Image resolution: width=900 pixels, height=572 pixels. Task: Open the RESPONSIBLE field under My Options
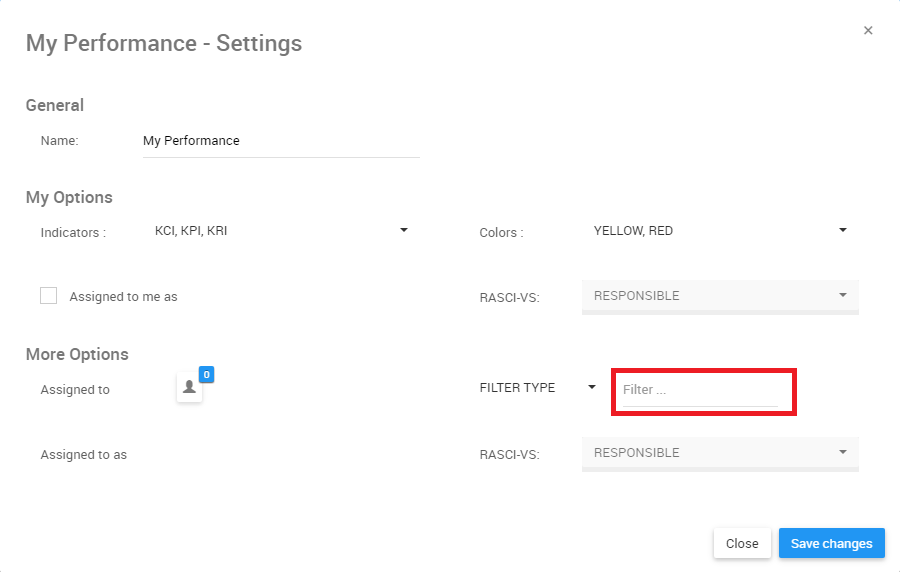coord(710,296)
